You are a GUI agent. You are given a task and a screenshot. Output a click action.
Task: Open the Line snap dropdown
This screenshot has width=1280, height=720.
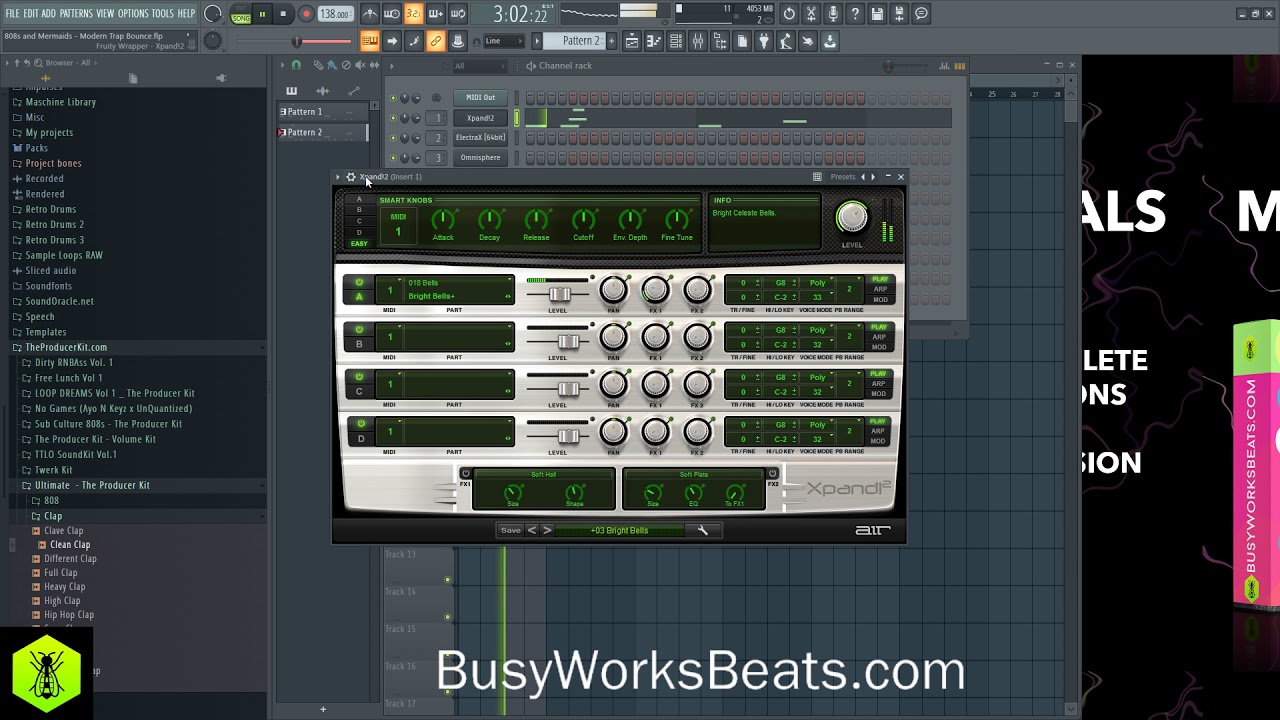point(504,41)
